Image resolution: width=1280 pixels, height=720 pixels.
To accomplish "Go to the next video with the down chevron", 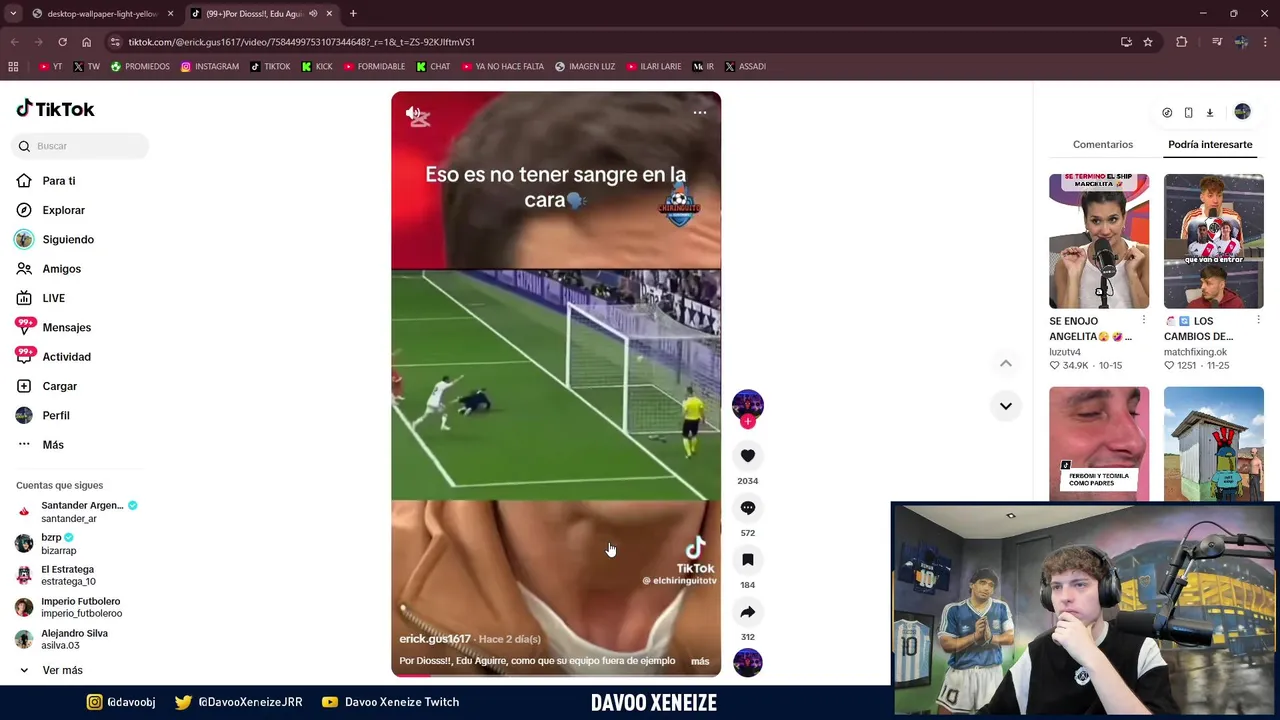I will pyautogui.click(x=1006, y=406).
